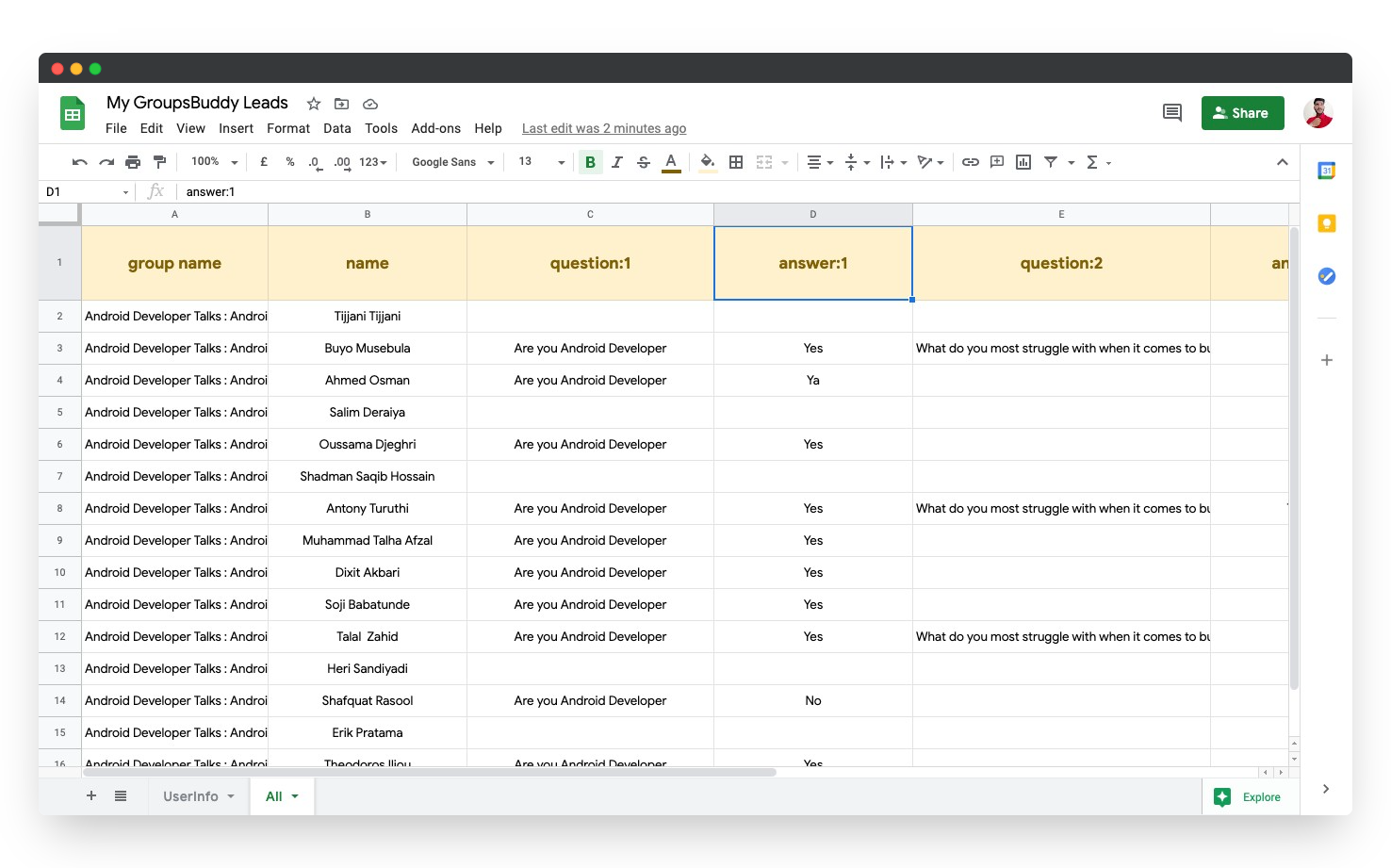Toggle bold formatting off
The width and height of the screenshot is (1391, 868).
tap(590, 161)
